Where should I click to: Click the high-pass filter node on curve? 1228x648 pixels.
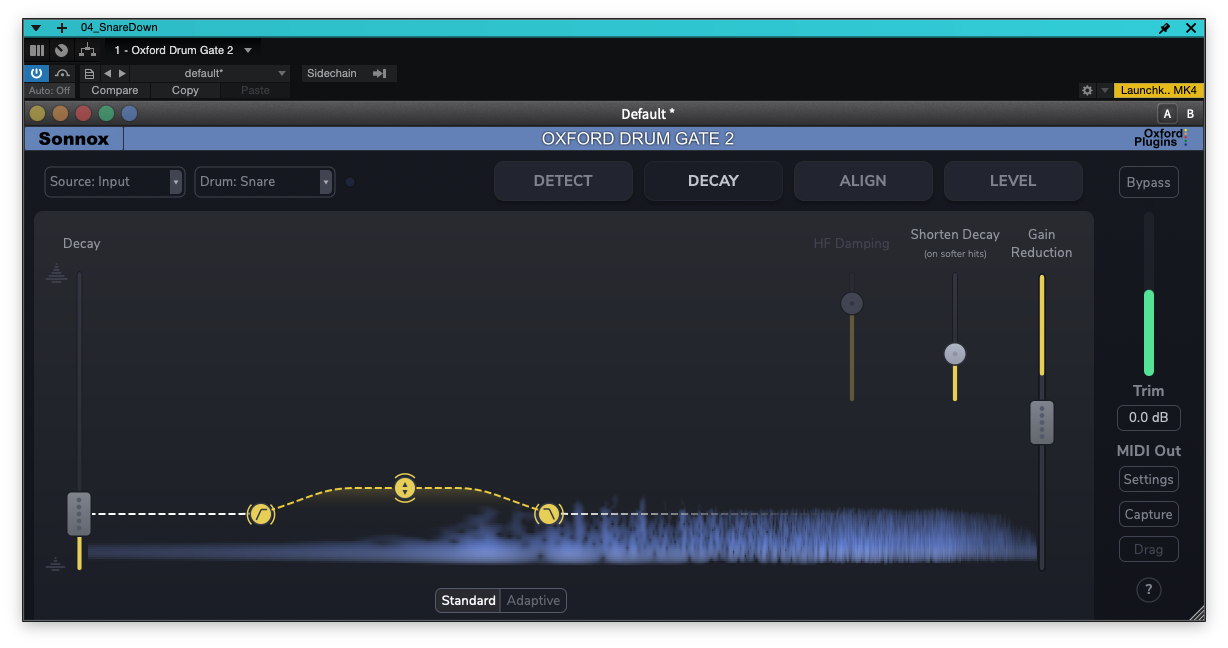(x=261, y=514)
